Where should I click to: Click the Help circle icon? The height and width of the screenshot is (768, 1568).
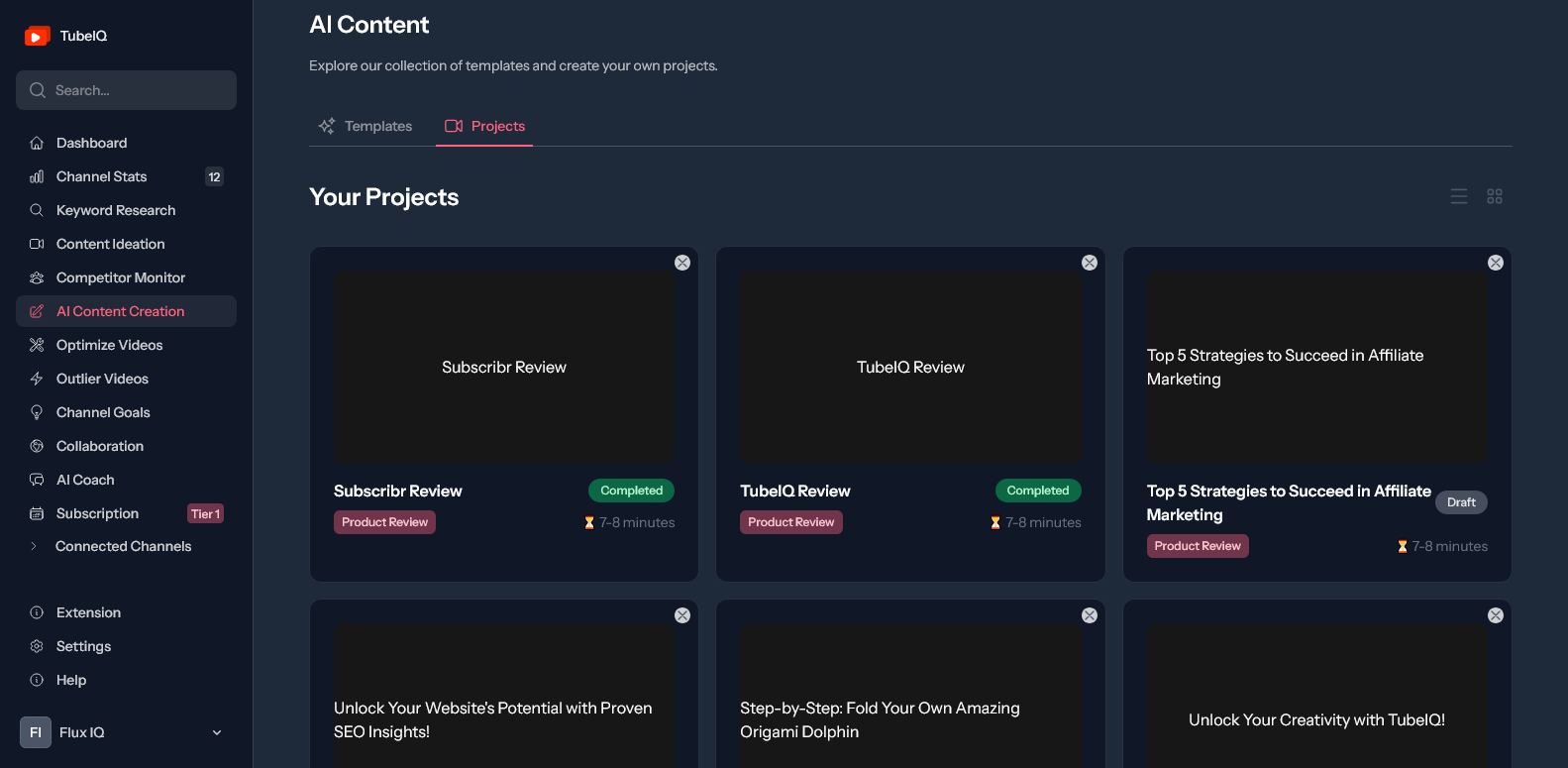pos(37,680)
